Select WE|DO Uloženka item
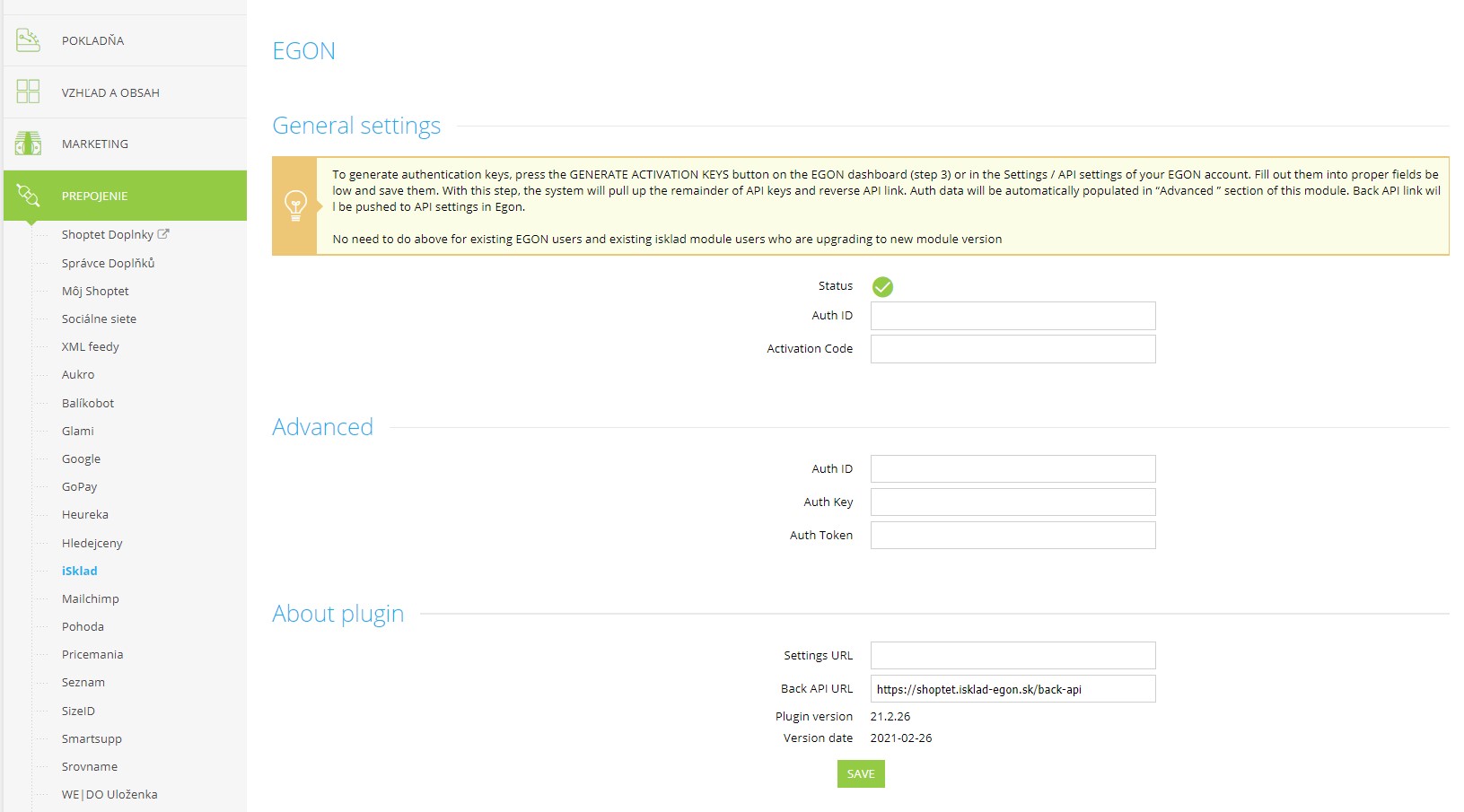This screenshot has width=1464, height=812. 110,794
